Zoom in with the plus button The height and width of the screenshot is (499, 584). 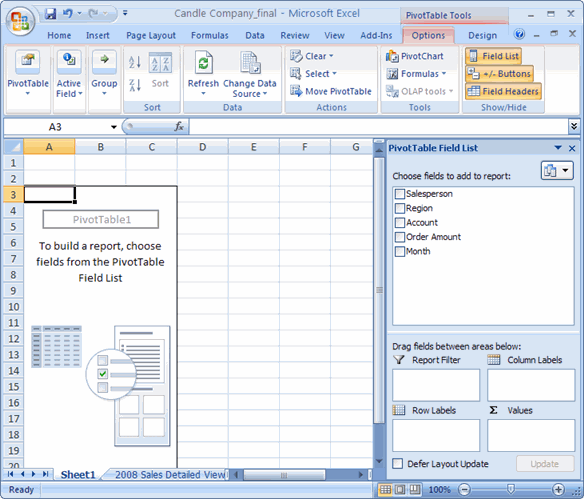(x=558, y=489)
